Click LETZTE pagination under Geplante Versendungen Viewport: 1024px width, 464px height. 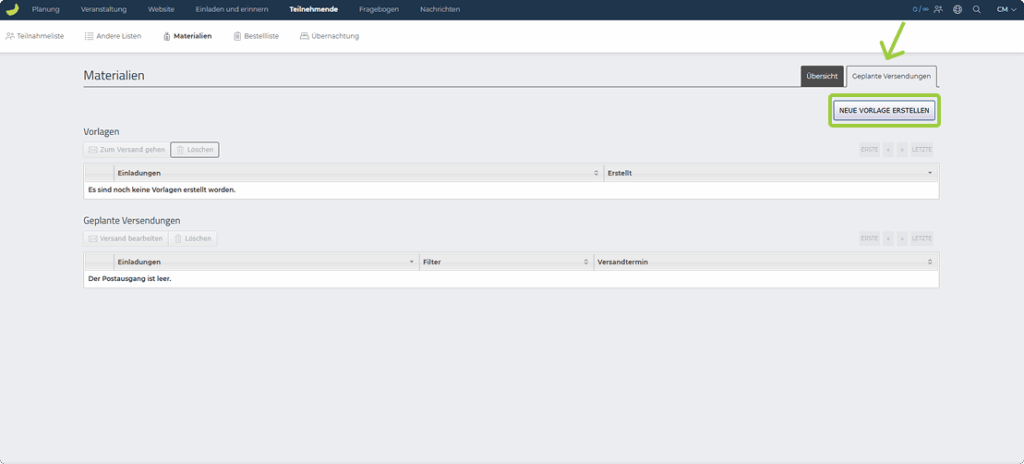(x=922, y=239)
